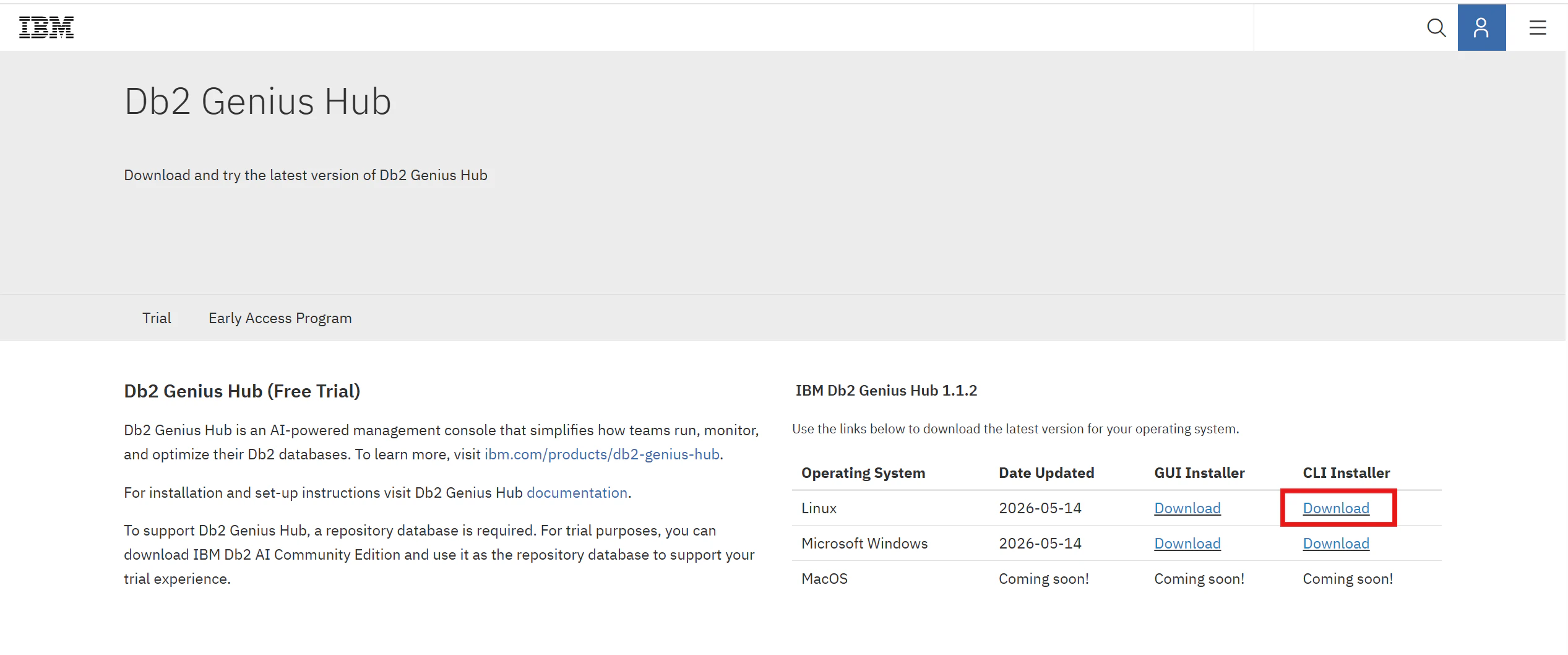Open the ibm.com/products/db2-genius-hub link
Image resolution: width=1568 pixels, height=655 pixels.
(x=602, y=454)
